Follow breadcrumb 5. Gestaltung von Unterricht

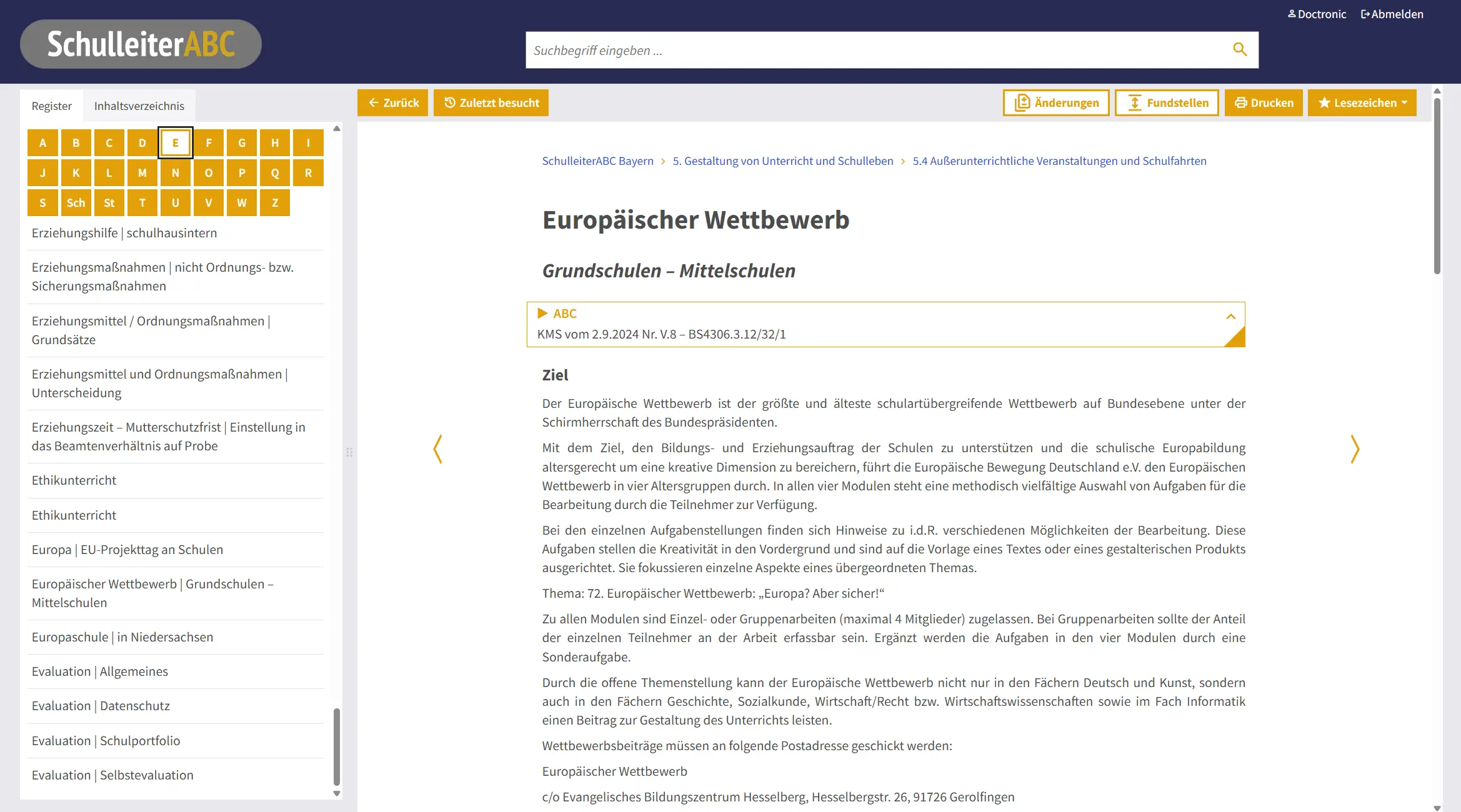[x=782, y=161]
